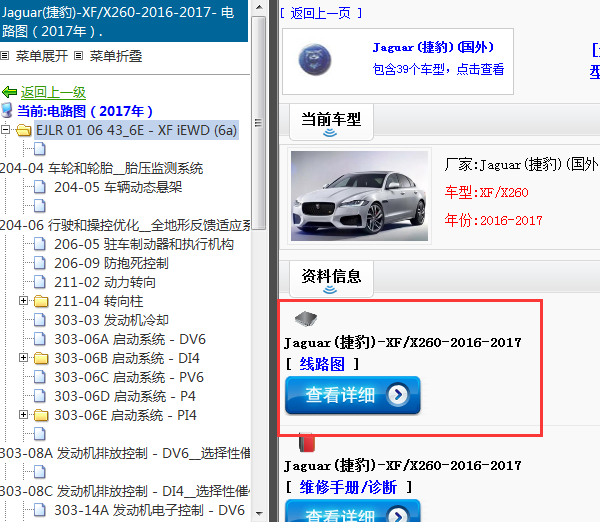Image resolution: width=600 pixels, height=522 pixels.
Task: Click the gray chip icon above 线路图
Action: (x=306, y=318)
